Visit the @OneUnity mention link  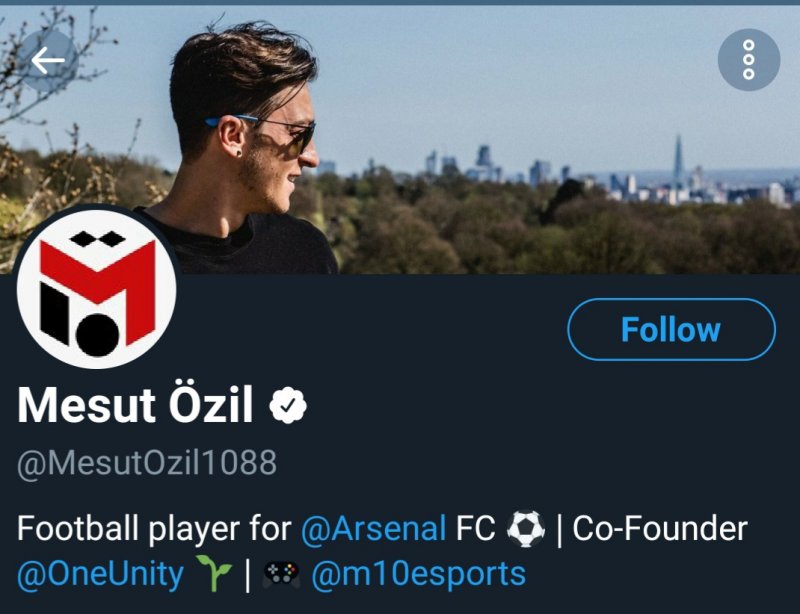pos(100,574)
